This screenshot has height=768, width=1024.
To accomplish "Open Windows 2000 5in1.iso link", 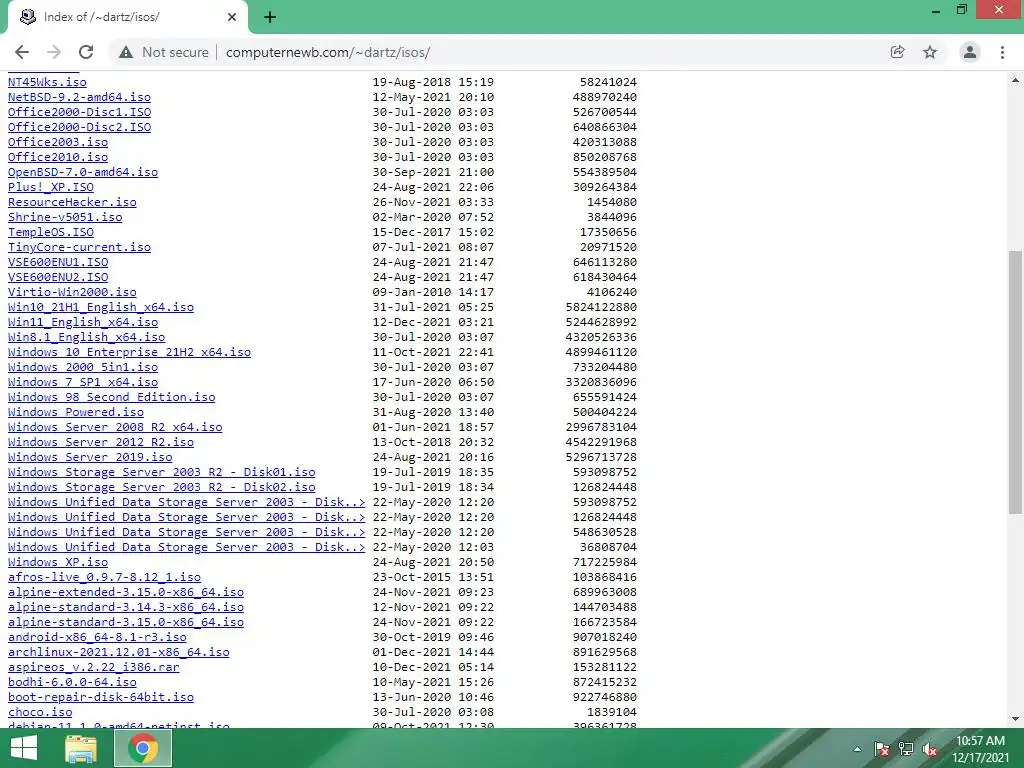I will click(x=83, y=367).
